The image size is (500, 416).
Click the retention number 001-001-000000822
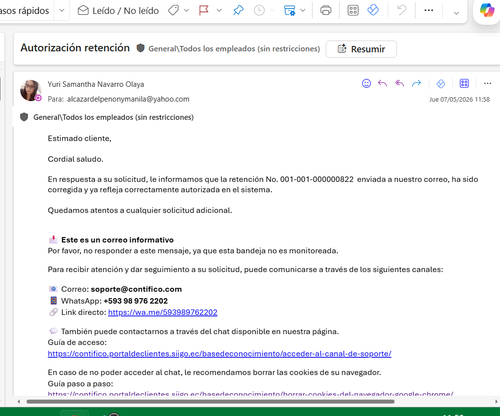point(317,179)
